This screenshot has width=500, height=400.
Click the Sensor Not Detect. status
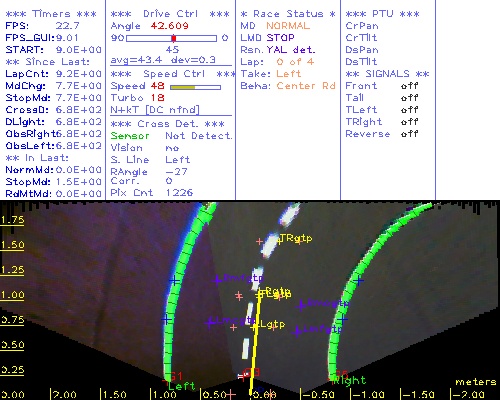tap(171, 136)
